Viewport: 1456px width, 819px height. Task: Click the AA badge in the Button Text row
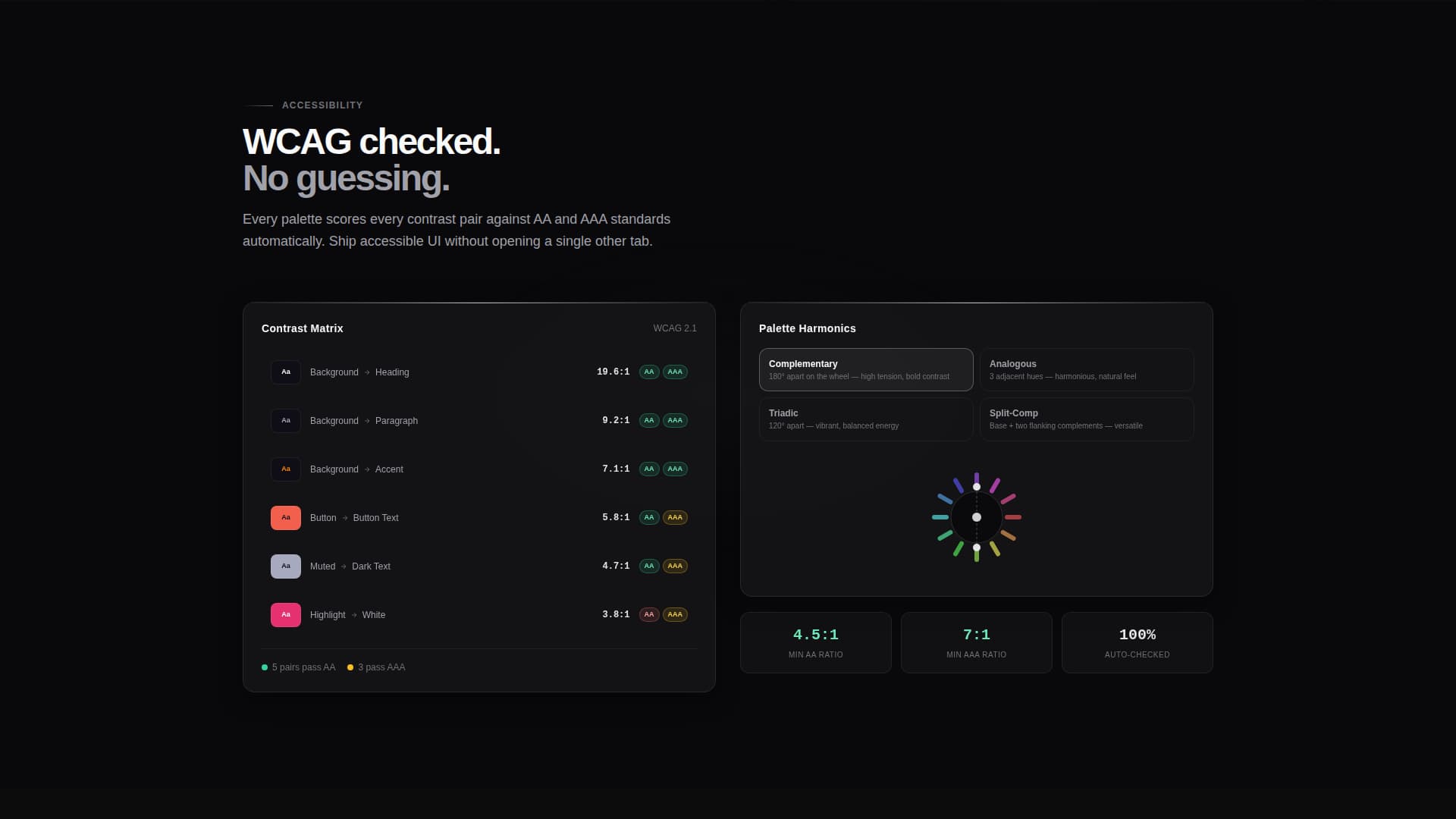click(649, 518)
